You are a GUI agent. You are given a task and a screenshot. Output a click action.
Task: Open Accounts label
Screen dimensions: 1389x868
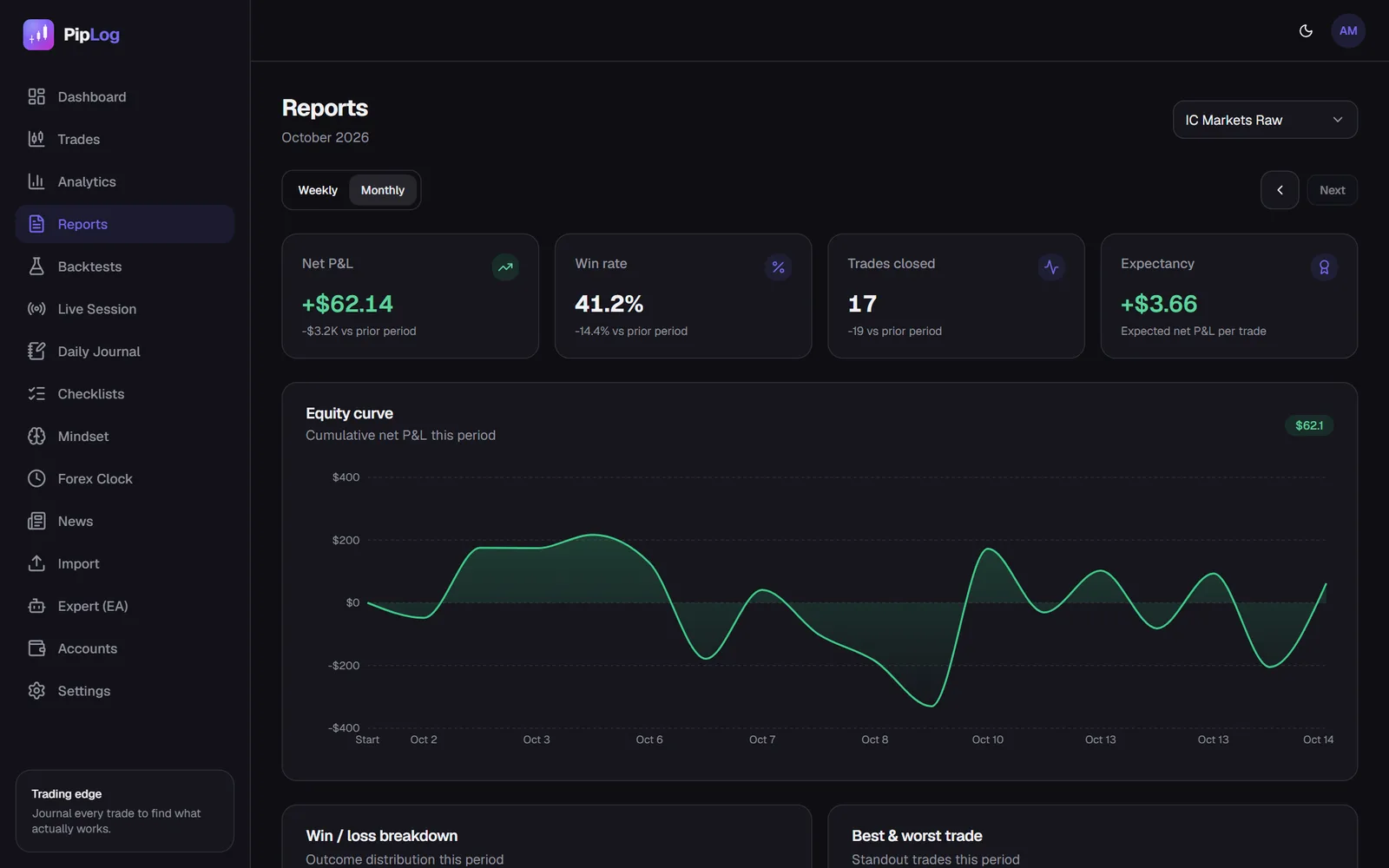[x=88, y=648]
